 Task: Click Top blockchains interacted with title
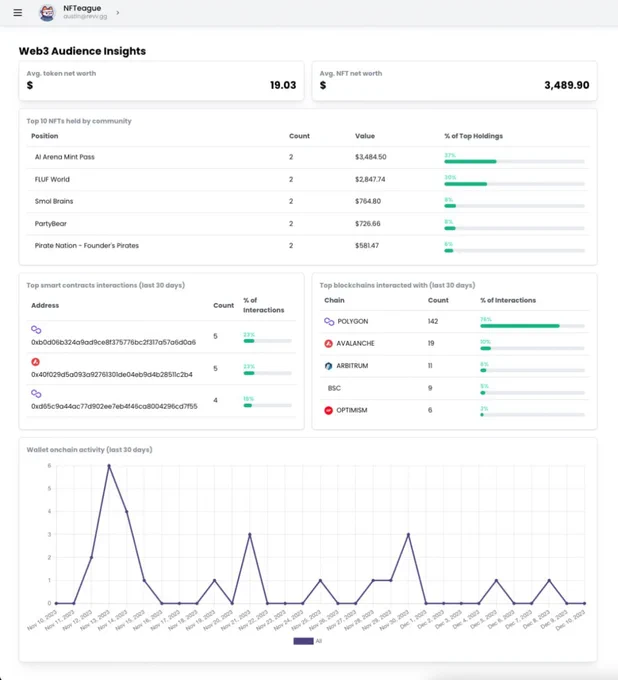[x=397, y=285]
